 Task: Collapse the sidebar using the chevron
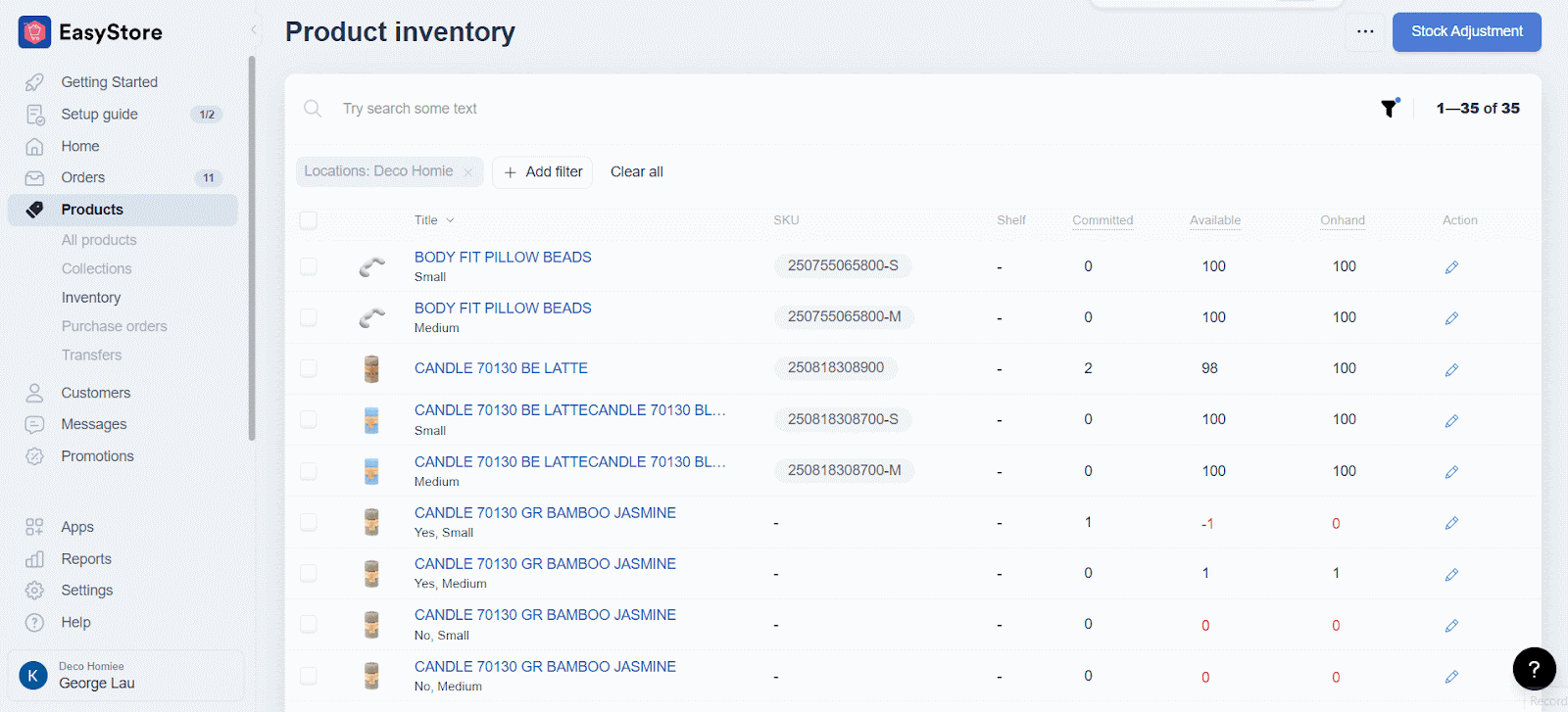254,29
